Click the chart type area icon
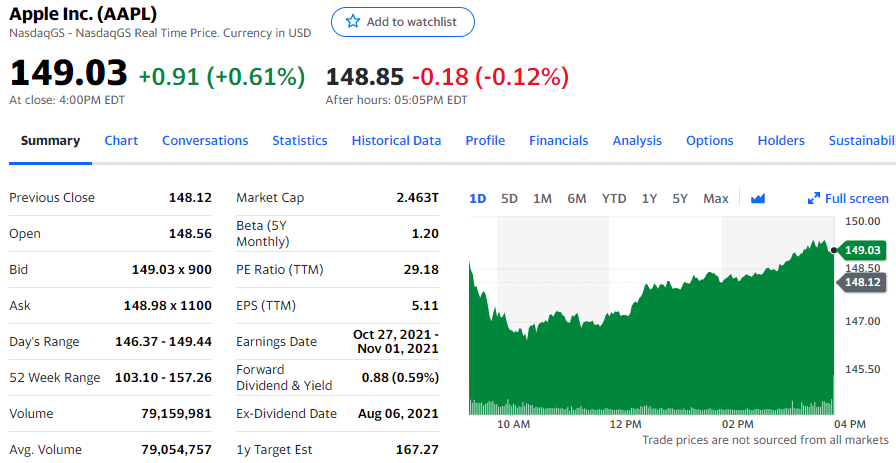The width and height of the screenshot is (896, 463). pos(757,198)
